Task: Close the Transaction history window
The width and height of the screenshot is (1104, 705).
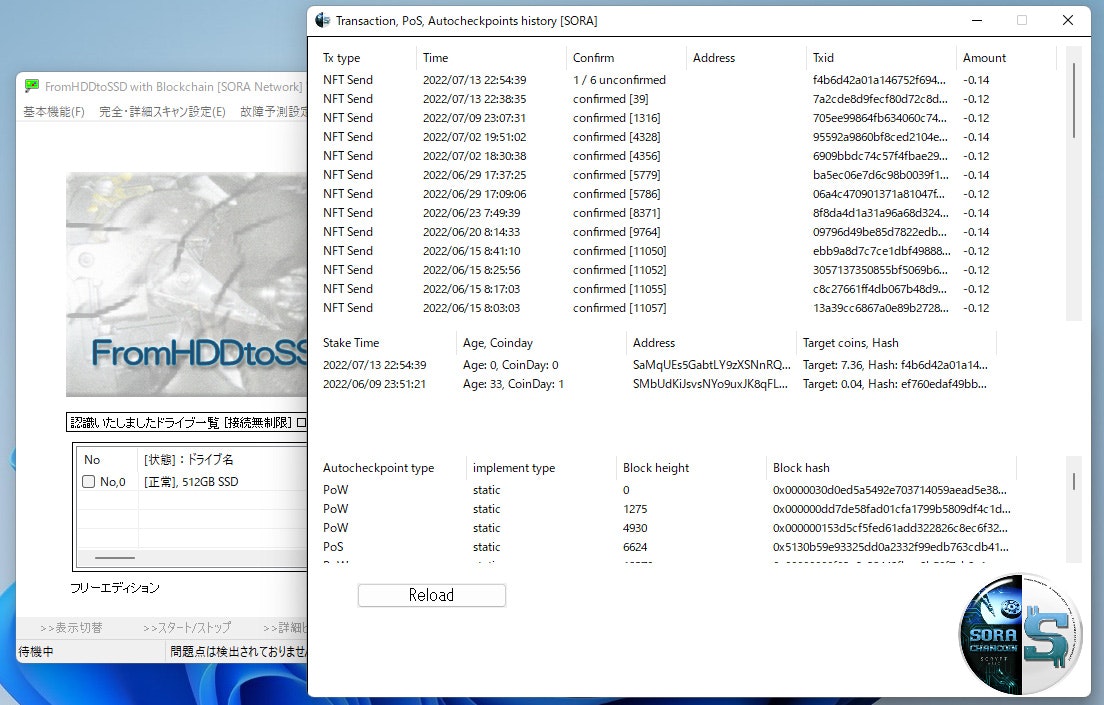Action: pos(1068,20)
